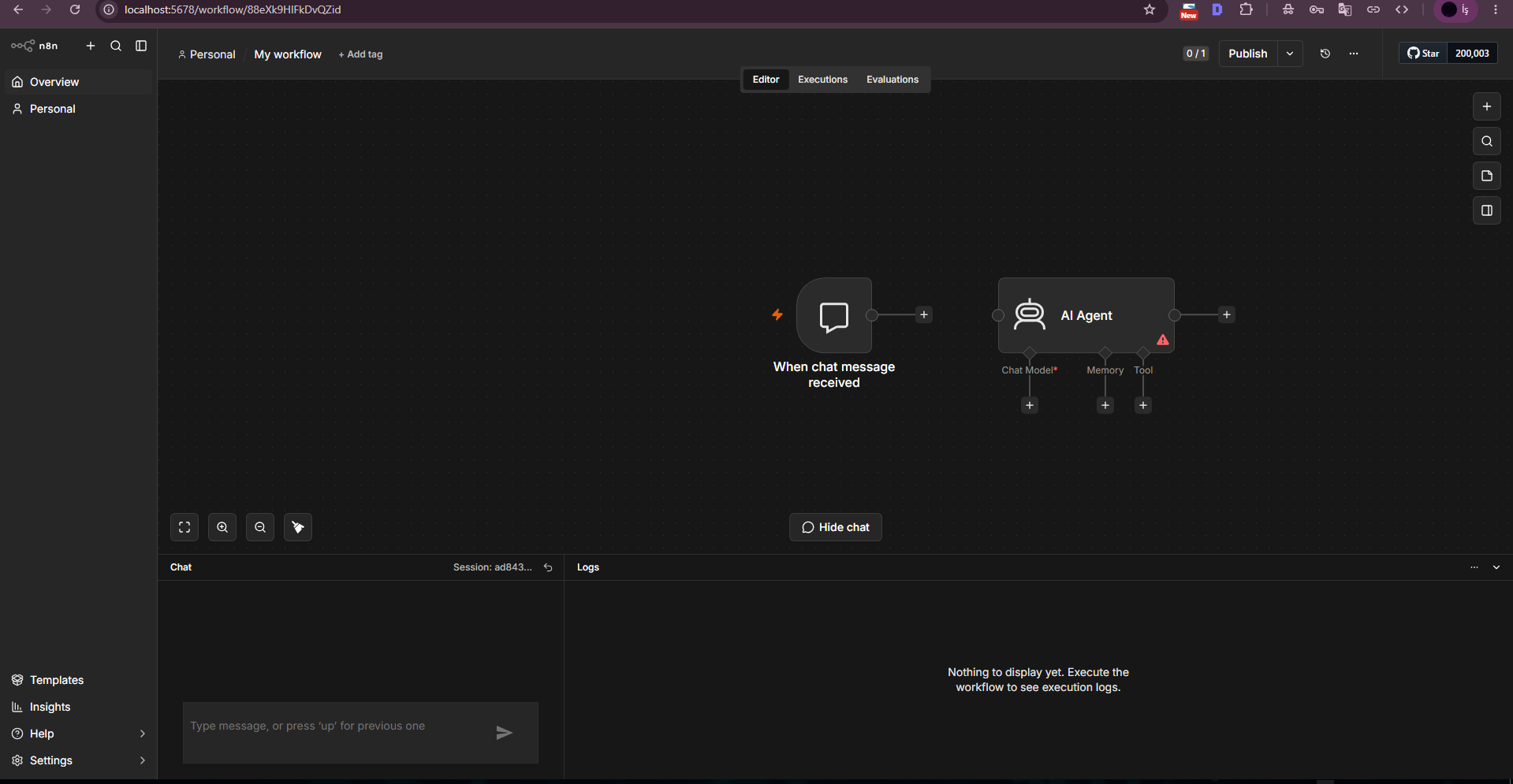The height and width of the screenshot is (784, 1513).
Task: Click the Logs panel header
Action: [588, 567]
